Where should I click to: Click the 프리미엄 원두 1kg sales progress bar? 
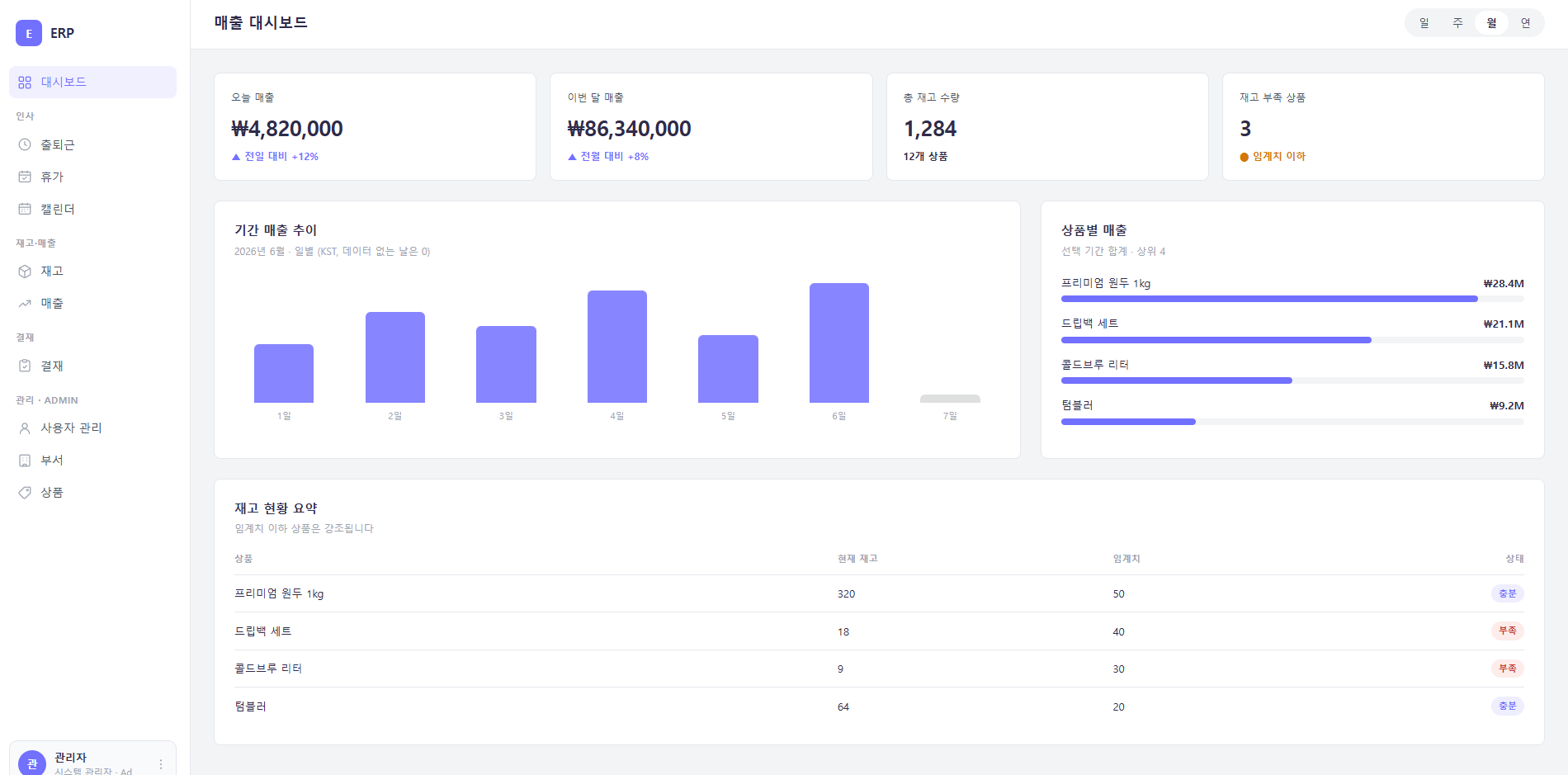(1292, 299)
